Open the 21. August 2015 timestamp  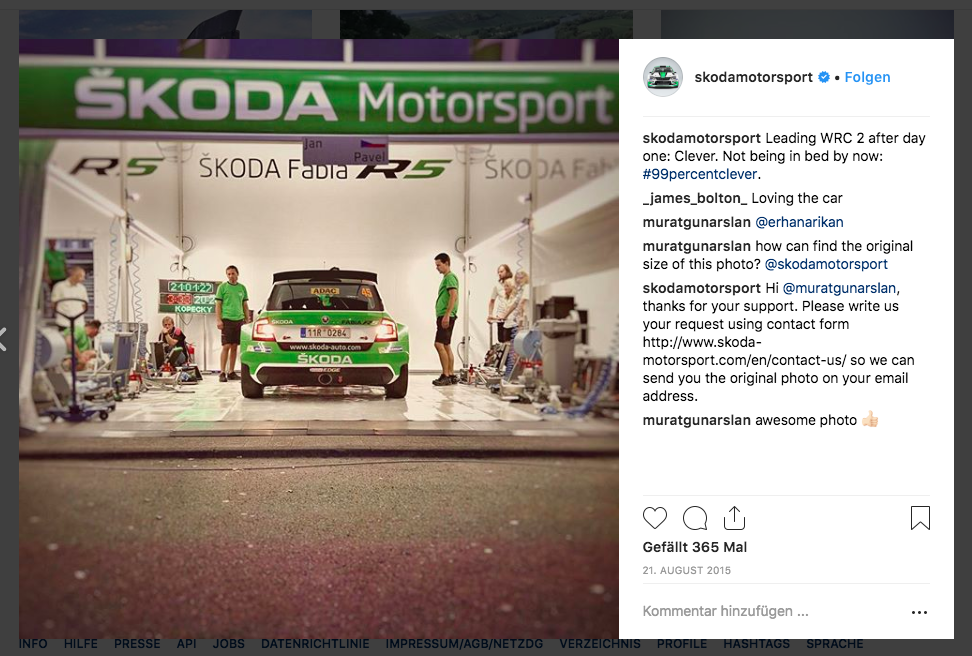pos(686,570)
